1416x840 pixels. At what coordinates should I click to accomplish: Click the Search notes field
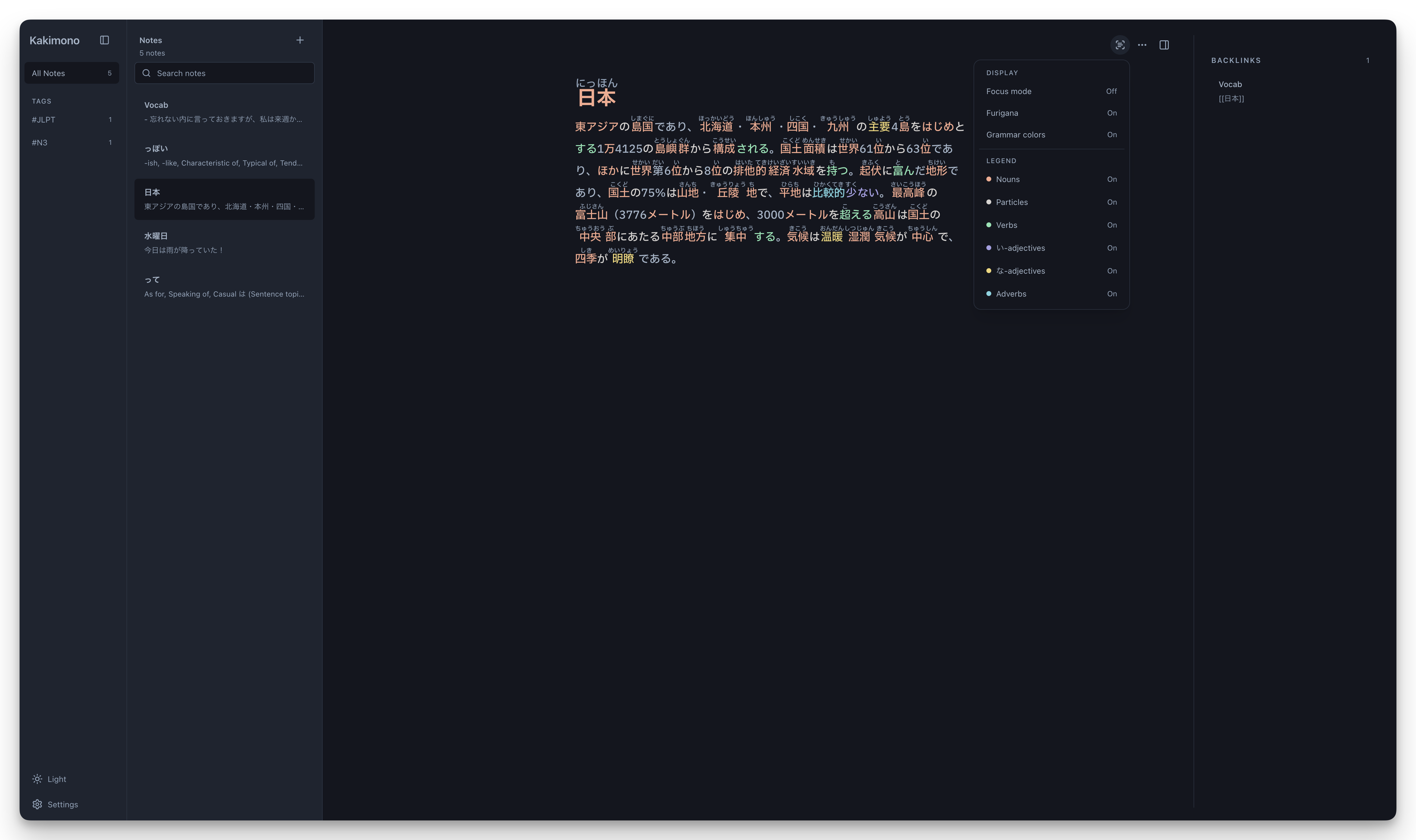[224, 73]
